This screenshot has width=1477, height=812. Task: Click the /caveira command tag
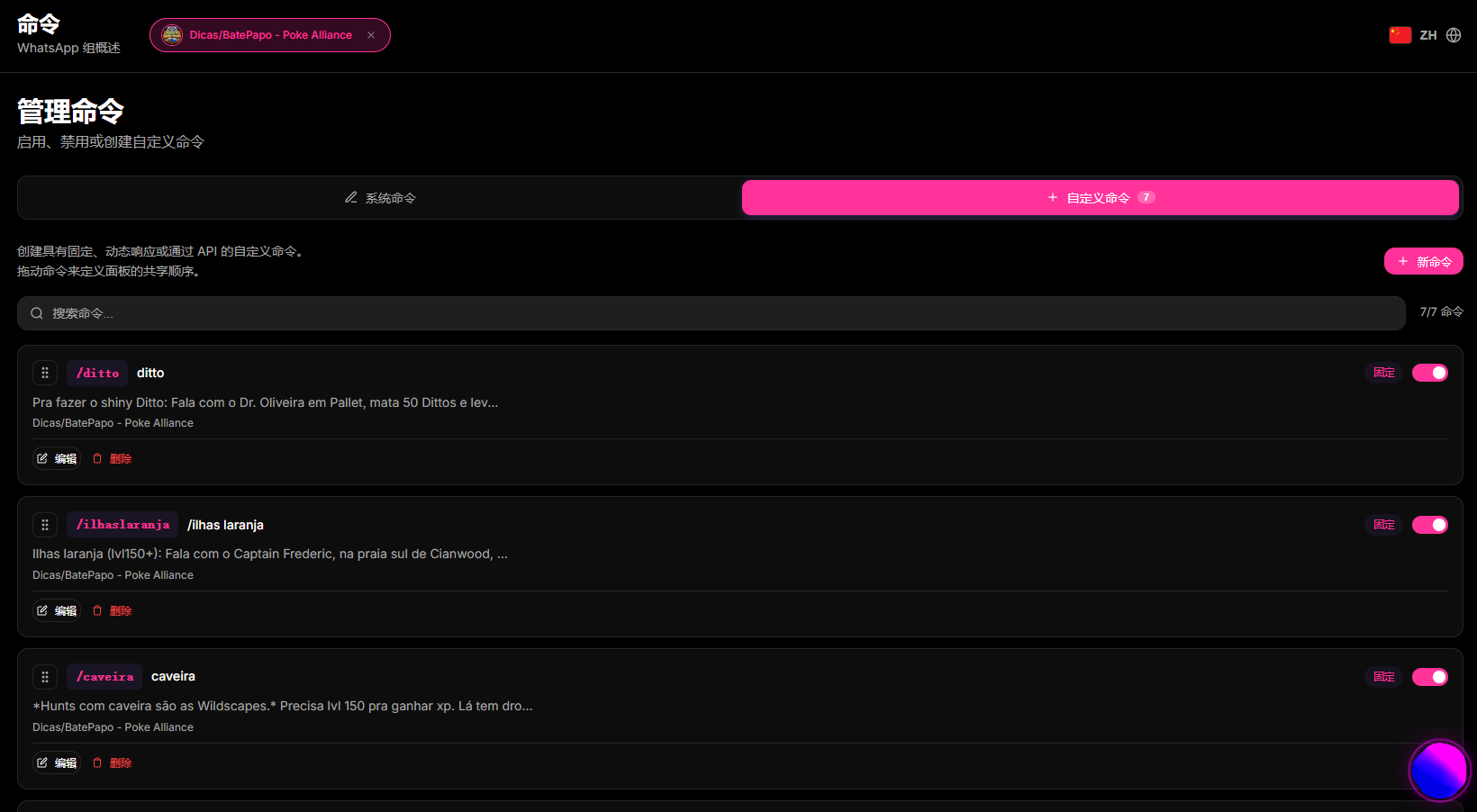point(104,677)
